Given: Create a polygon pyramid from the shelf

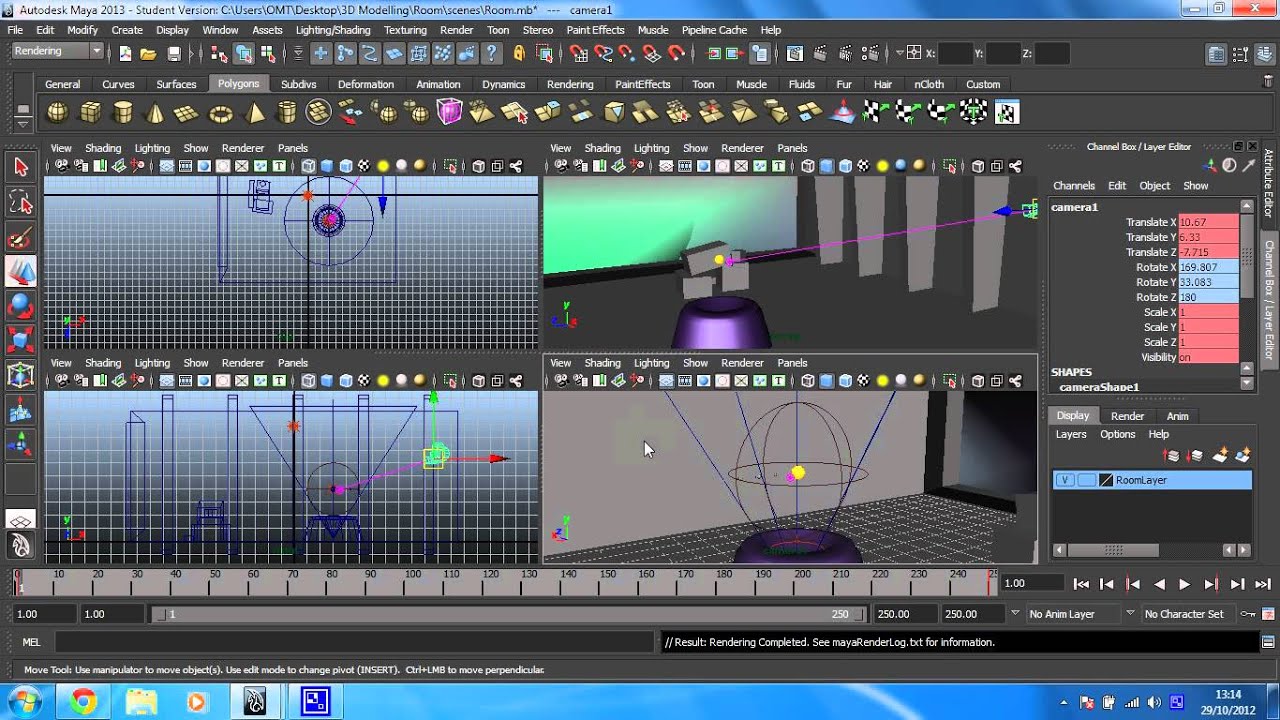Looking at the screenshot, I should (254, 112).
